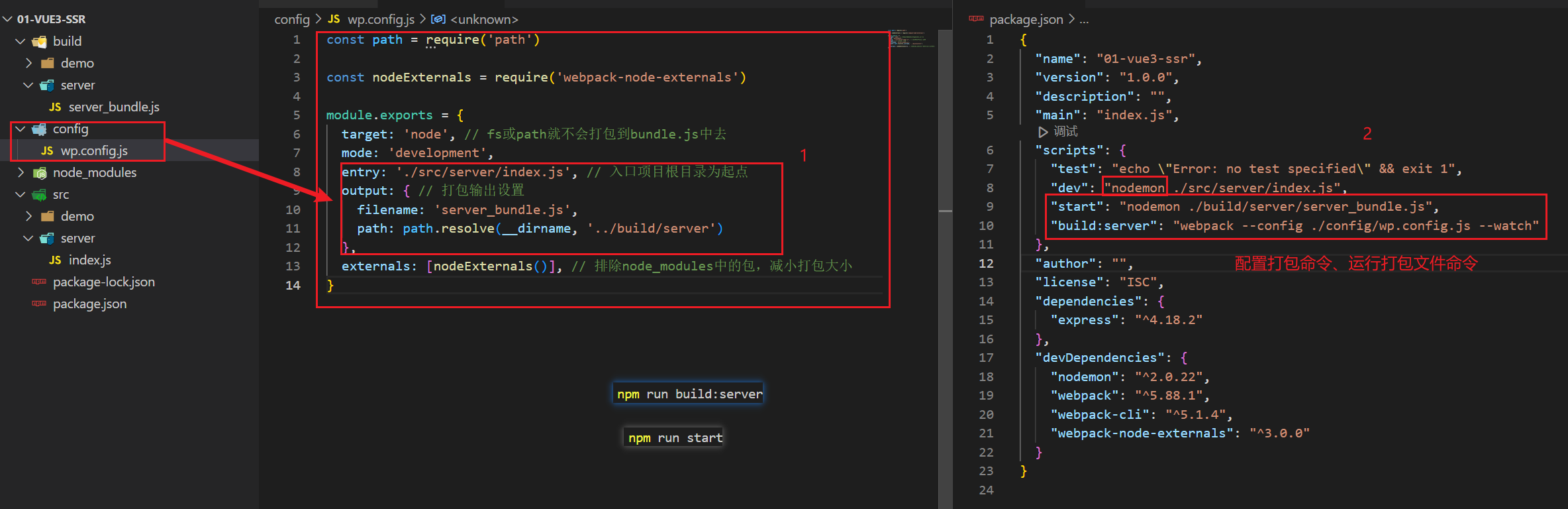This screenshot has height=509, width=1568.
Task: Open server_bundle.js in the explorer
Action: (114, 107)
